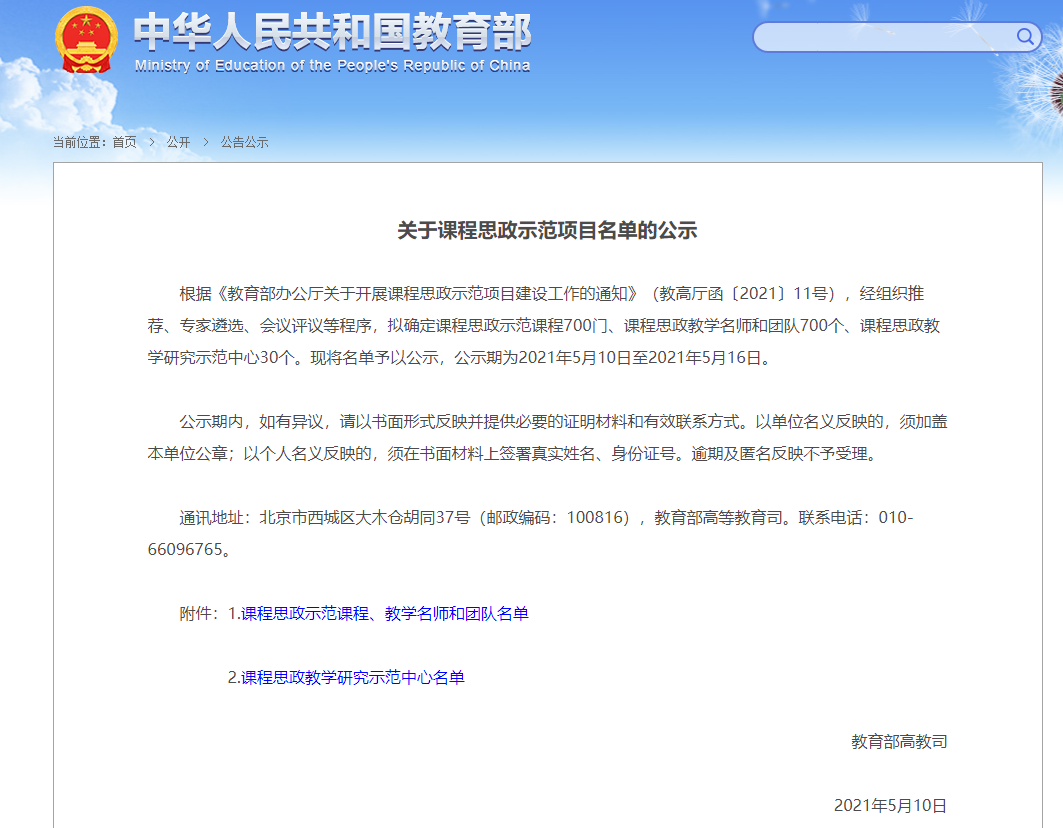Click the 教育部高教司 signature text

(x=899, y=741)
